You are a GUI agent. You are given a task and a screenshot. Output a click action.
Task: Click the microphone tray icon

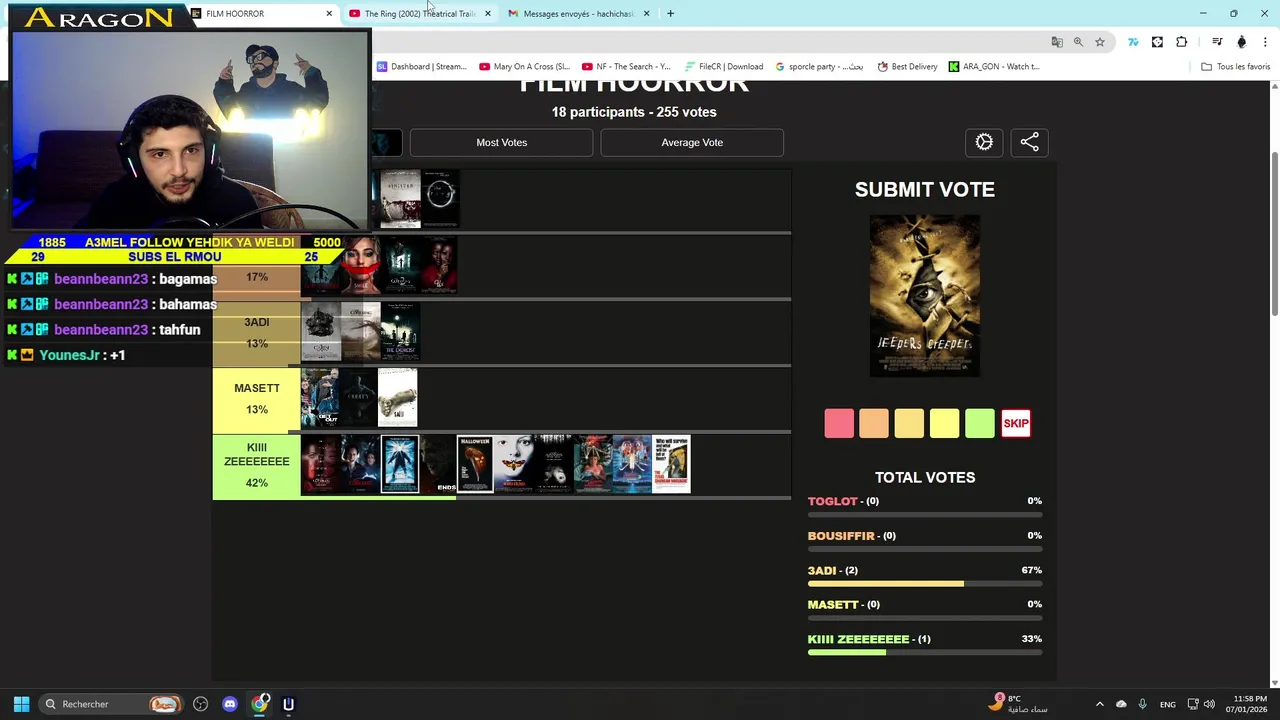tap(1143, 704)
